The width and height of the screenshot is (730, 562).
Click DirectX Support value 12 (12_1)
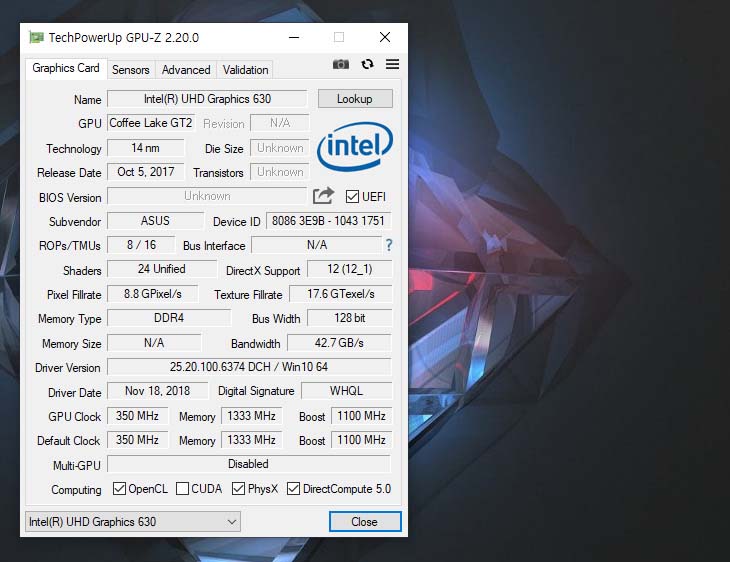pos(350,269)
